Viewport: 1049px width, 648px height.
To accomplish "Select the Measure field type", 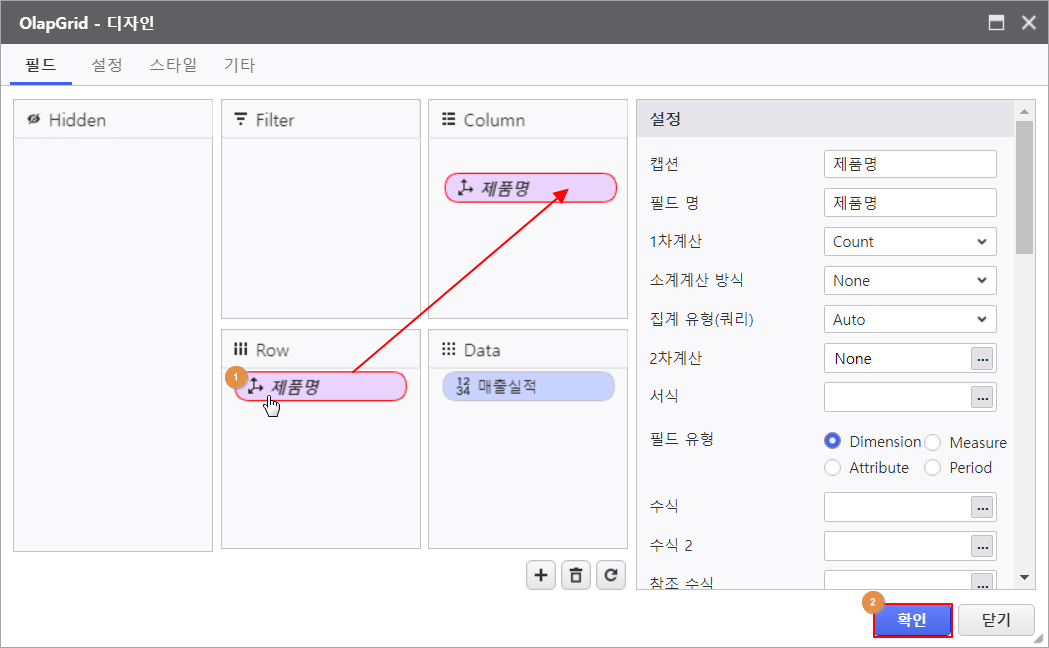I will click(933, 442).
